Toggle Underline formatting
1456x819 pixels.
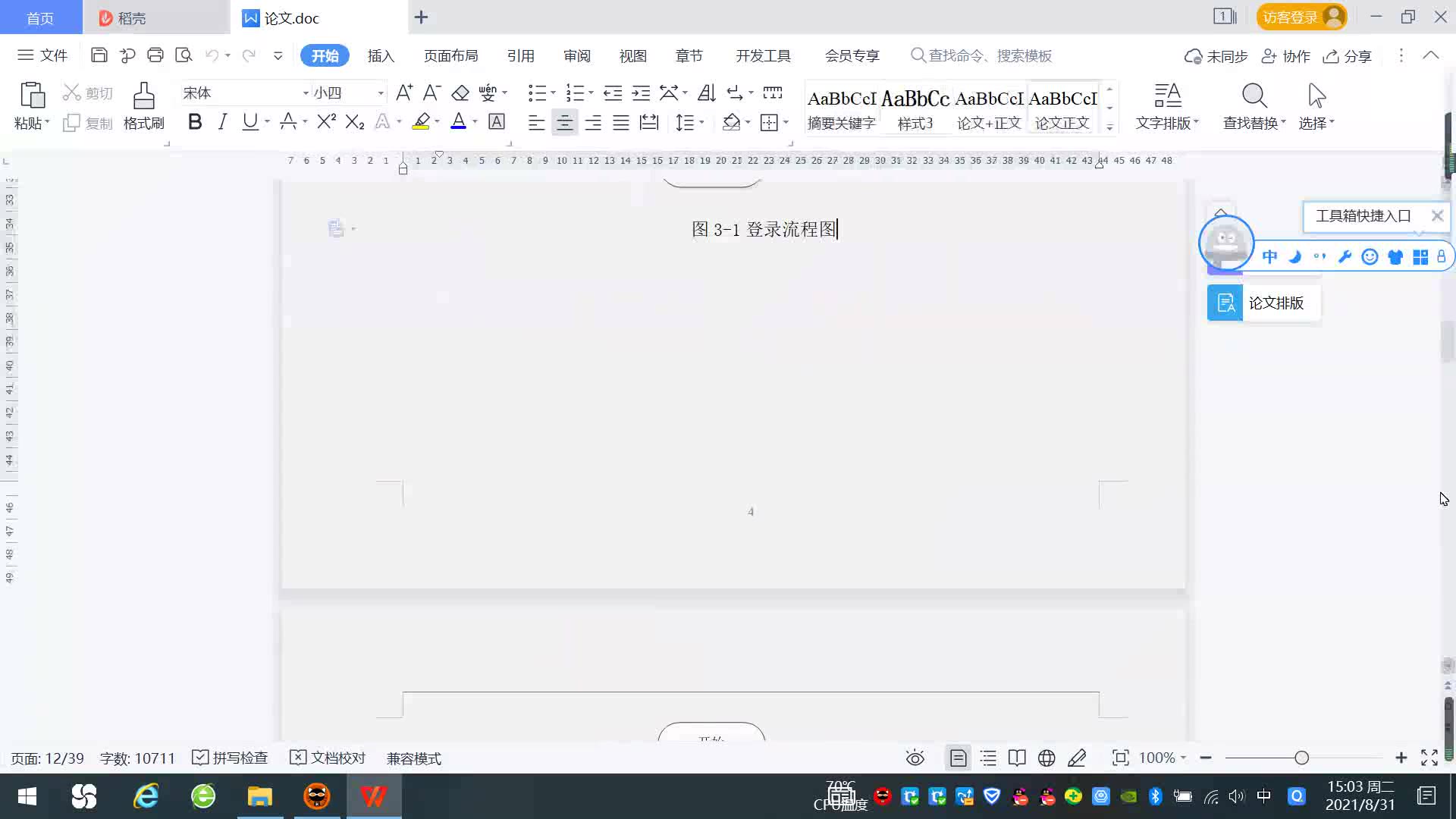pyautogui.click(x=249, y=121)
